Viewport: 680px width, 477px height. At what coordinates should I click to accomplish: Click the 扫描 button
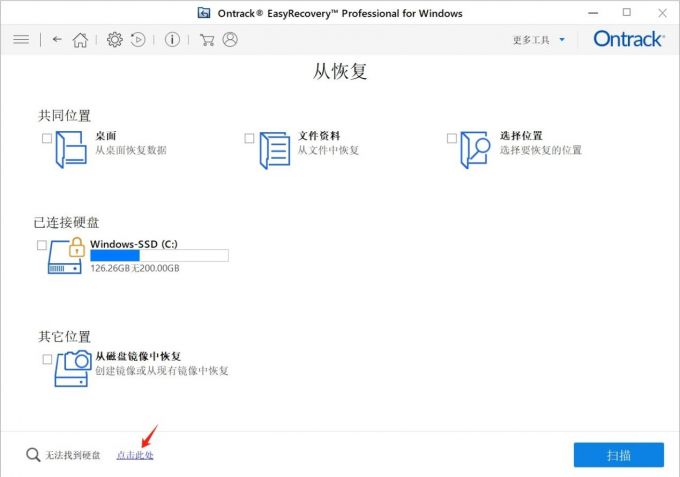pos(618,455)
